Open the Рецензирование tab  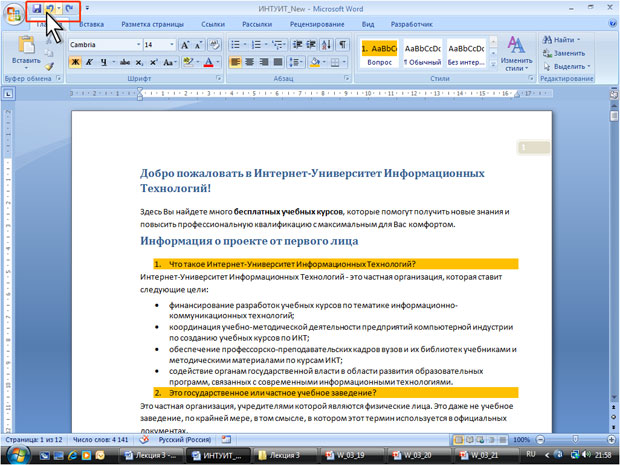(317, 24)
